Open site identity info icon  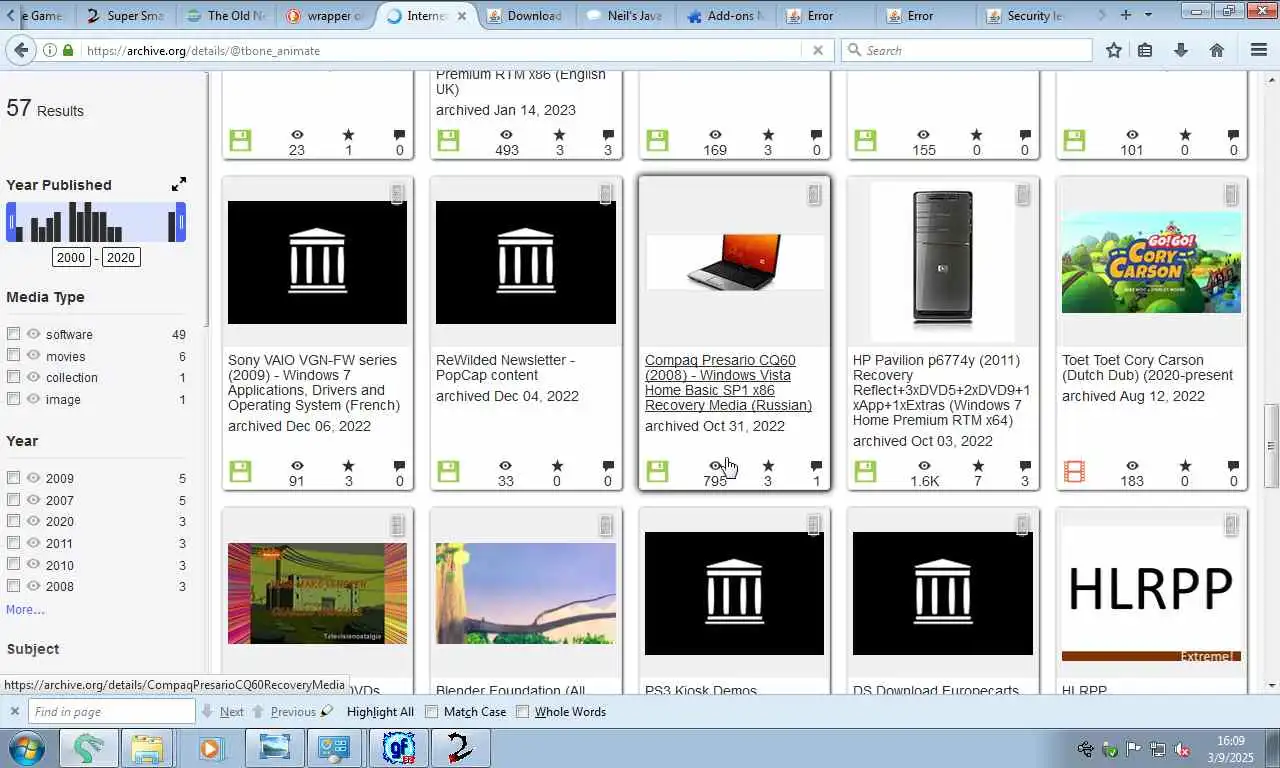click(x=50, y=50)
